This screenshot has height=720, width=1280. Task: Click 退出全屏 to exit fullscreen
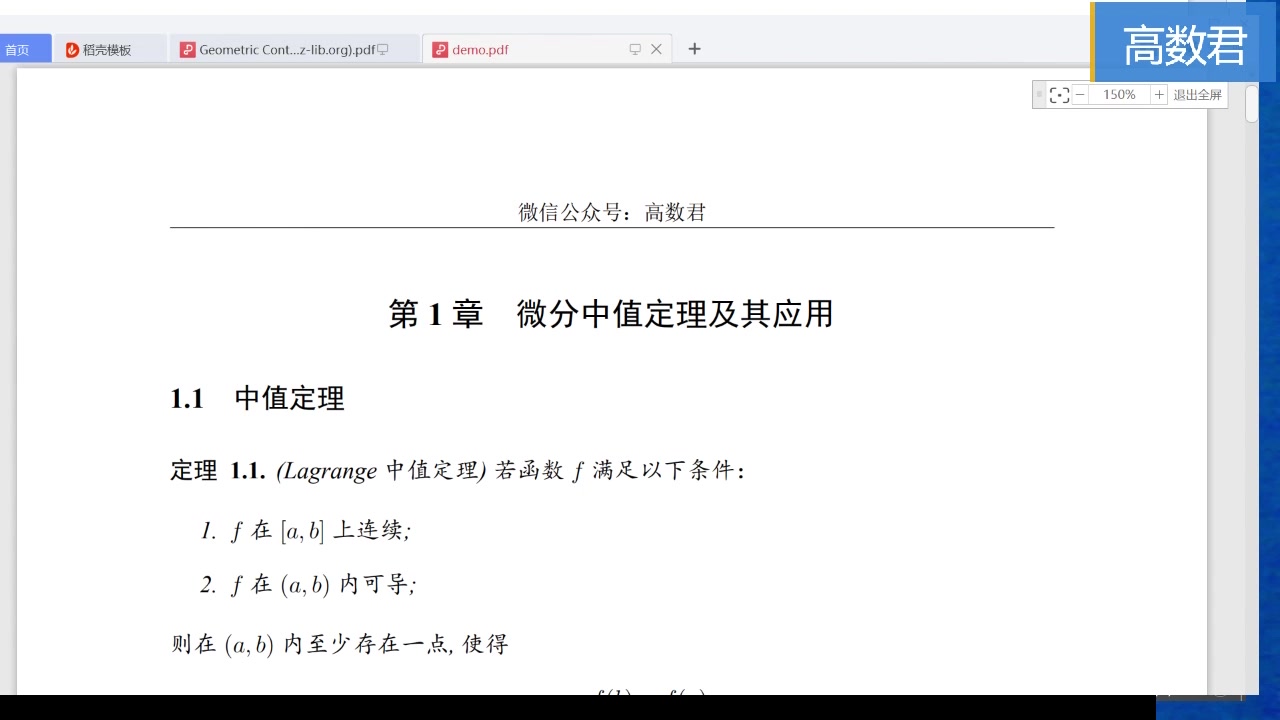[1197, 95]
